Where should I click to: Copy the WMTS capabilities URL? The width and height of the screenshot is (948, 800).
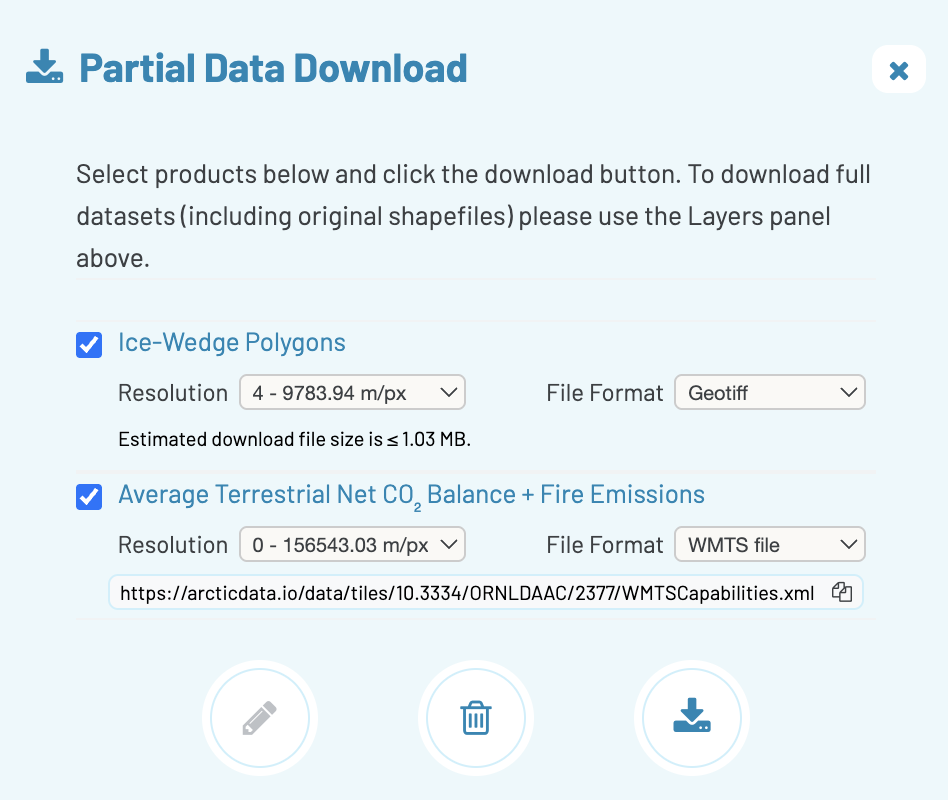tap(841, 593)
